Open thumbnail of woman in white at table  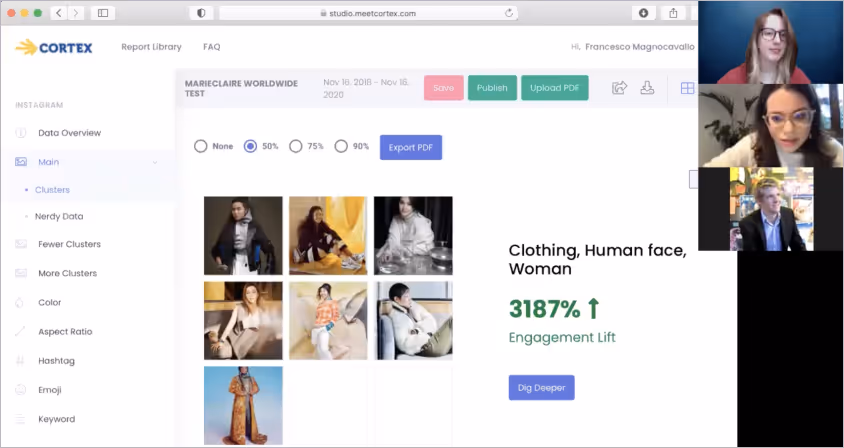[413, 235]
